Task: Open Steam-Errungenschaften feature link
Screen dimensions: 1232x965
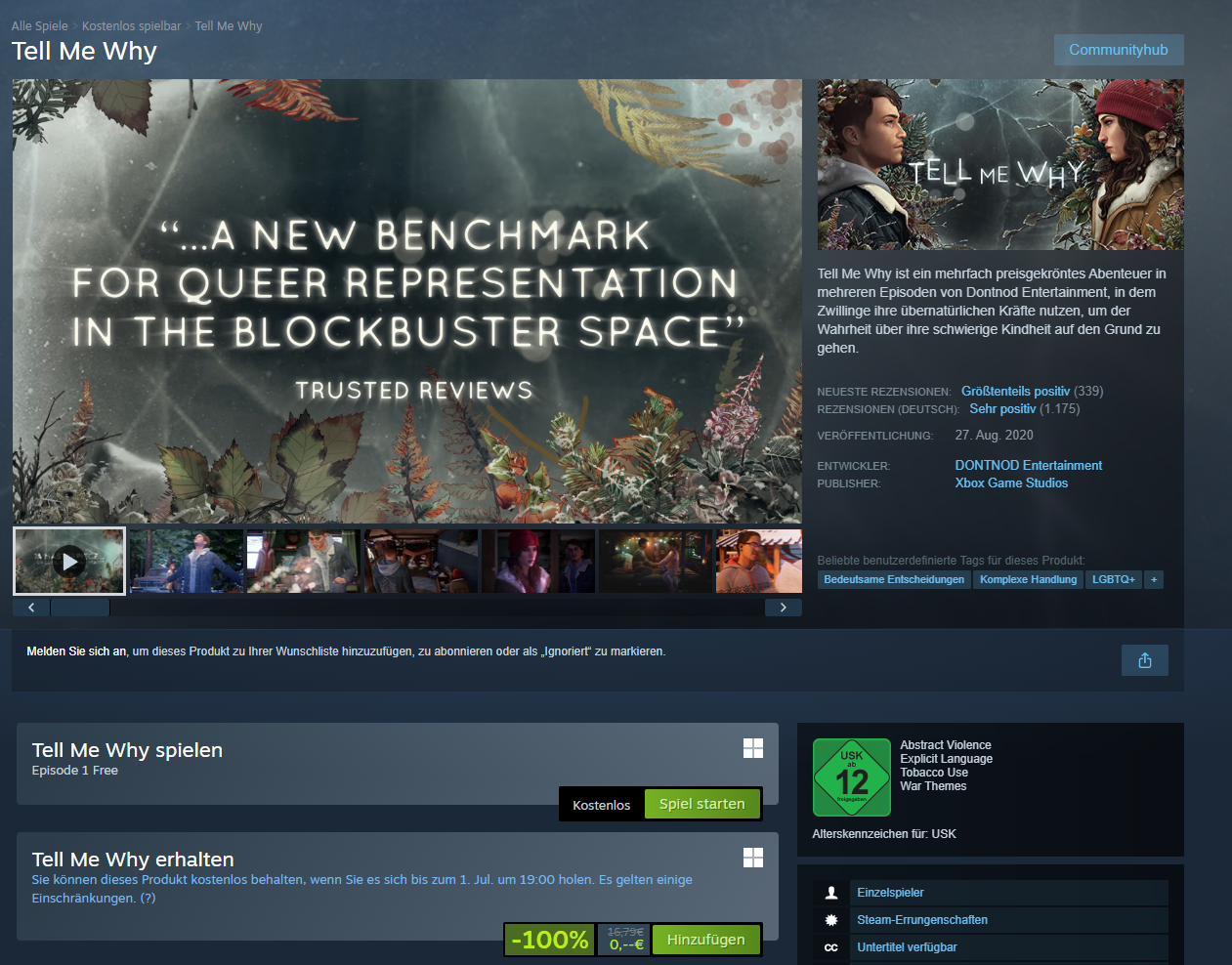Action: 922,920
